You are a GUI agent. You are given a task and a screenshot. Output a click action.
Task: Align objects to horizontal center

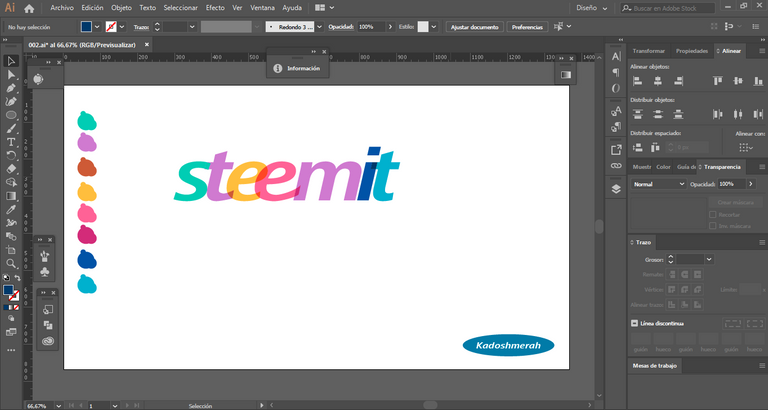coord(658,81)
